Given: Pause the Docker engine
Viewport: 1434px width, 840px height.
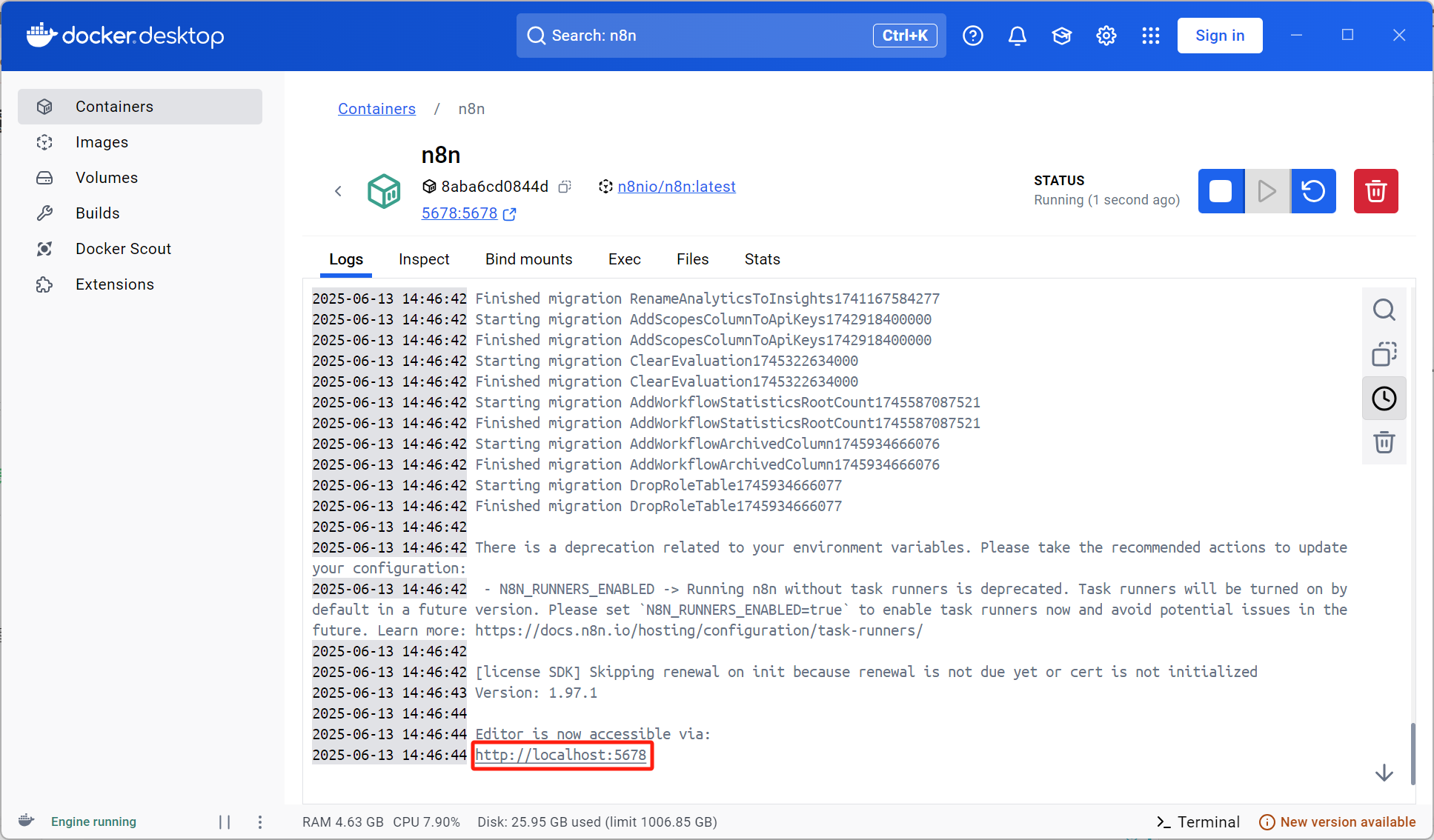Looking at the screenshot, I should (x=225, y=822).
